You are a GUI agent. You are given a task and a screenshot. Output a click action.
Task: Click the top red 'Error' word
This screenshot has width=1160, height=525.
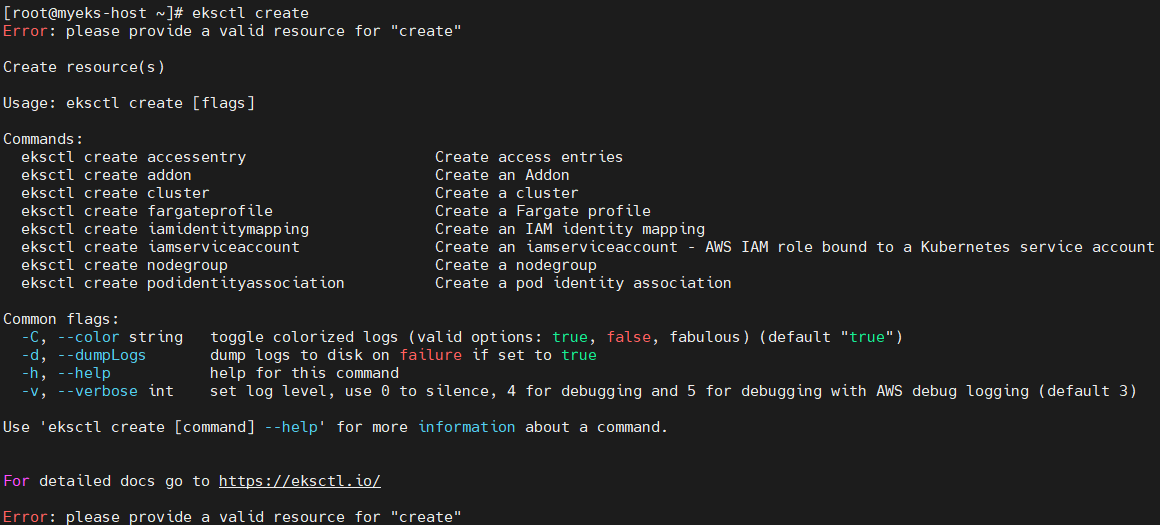(x=25, y=31)
